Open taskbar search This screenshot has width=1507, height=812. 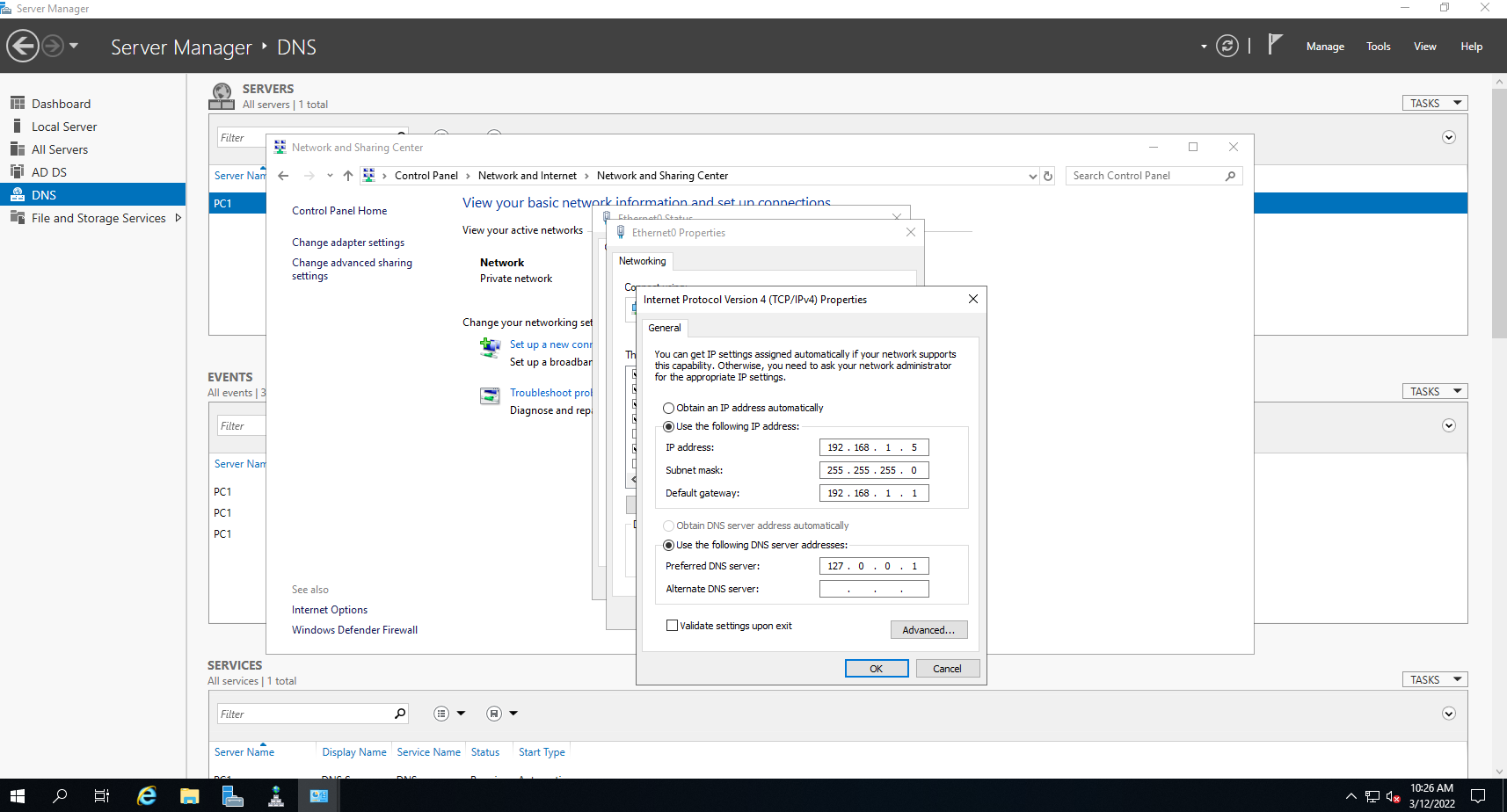tap(60, 796)
